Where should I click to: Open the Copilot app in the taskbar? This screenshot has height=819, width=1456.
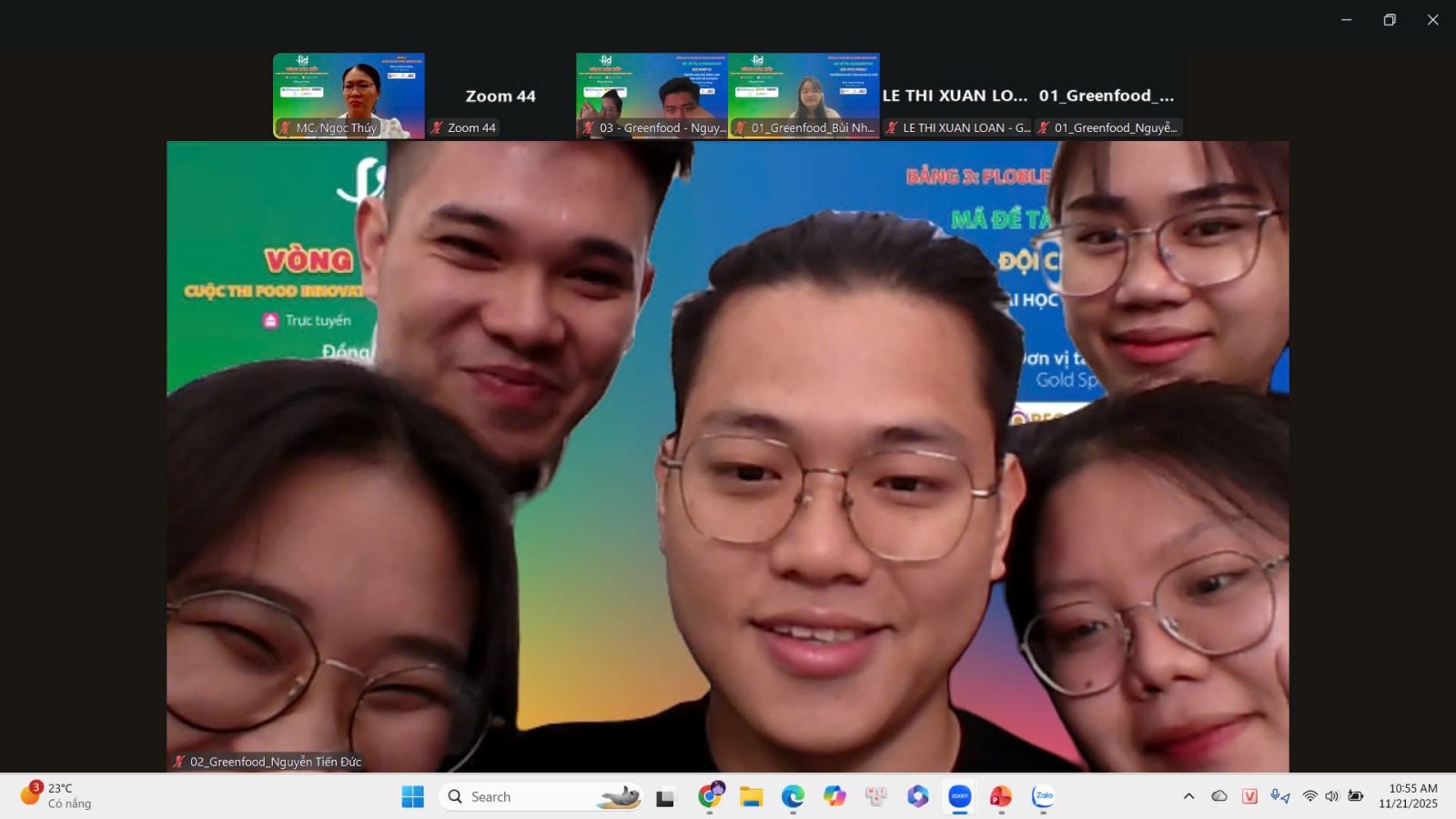coord(834,797)
